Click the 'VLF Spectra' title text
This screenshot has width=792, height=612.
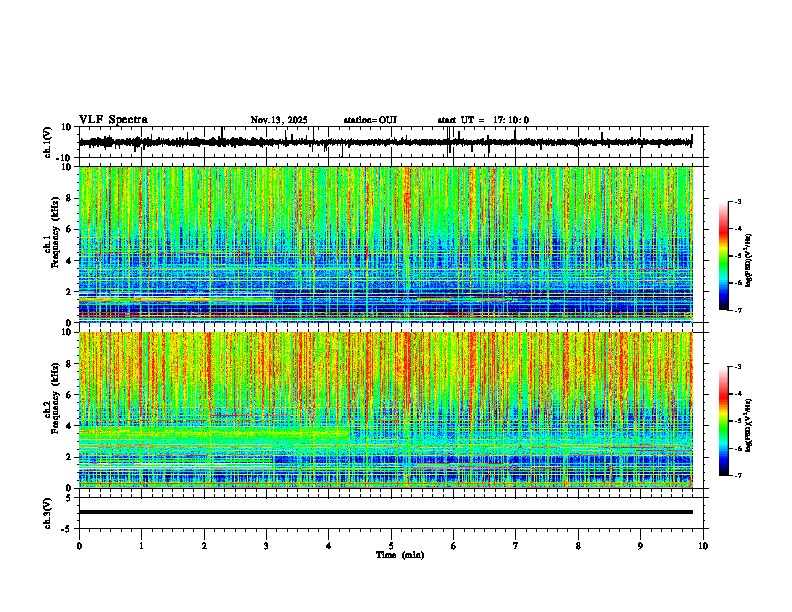point(113,120)
